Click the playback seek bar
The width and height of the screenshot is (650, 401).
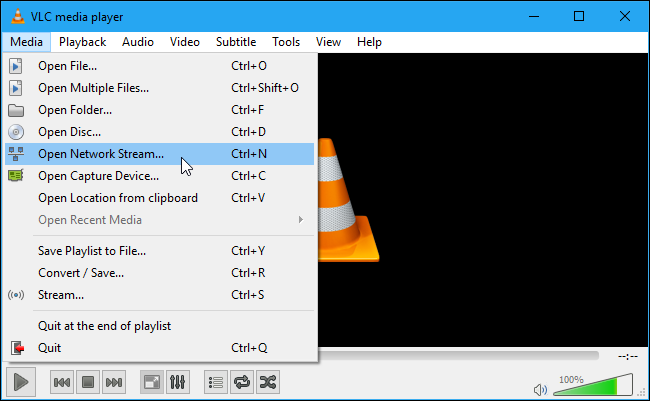point(458,356)
